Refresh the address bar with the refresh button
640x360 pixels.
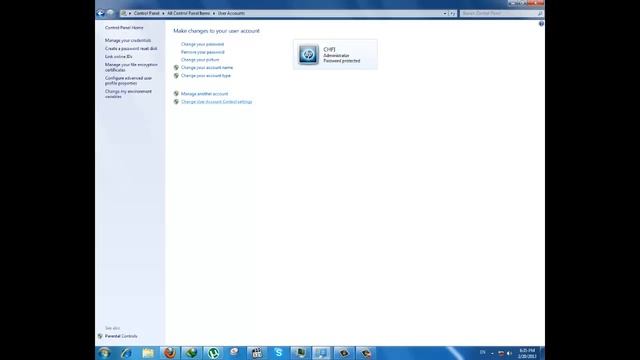point(453,13)
